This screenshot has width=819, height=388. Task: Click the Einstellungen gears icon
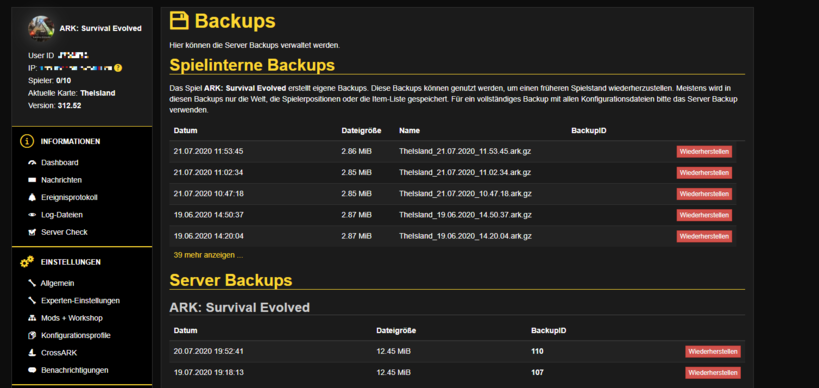pyautogui.click(x=27, y=262)
